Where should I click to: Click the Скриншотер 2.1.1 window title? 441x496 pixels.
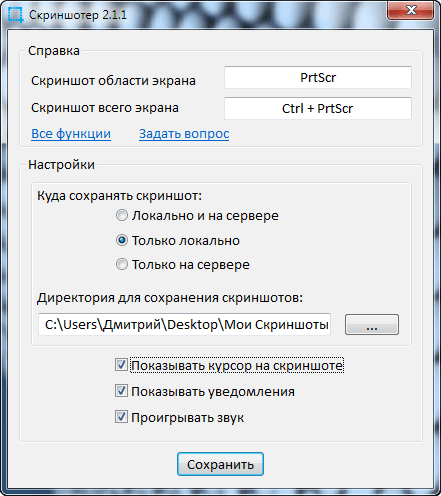pos(78,15)
